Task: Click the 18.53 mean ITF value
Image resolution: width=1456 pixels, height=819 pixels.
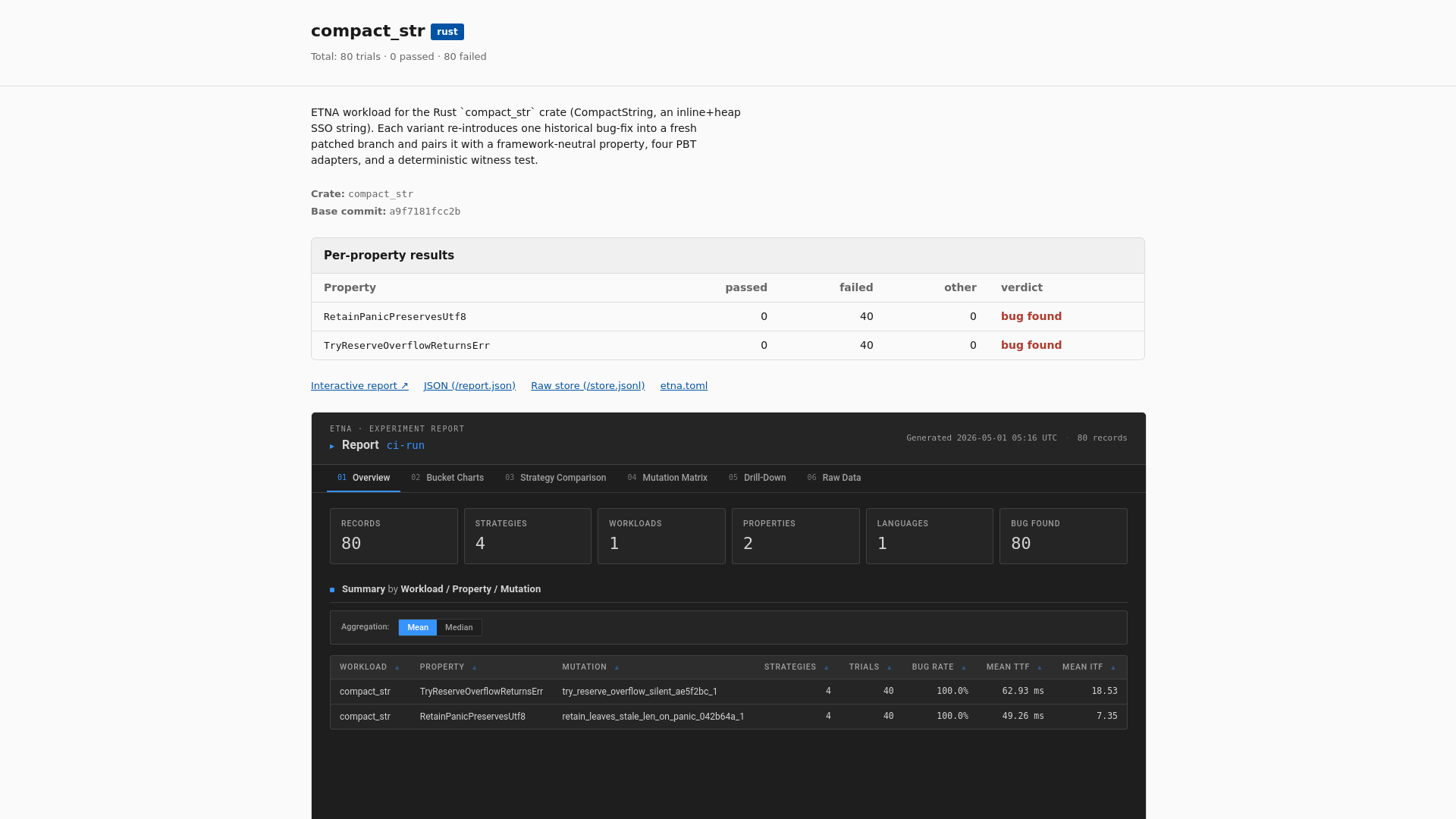Action: coord(1104,692)
